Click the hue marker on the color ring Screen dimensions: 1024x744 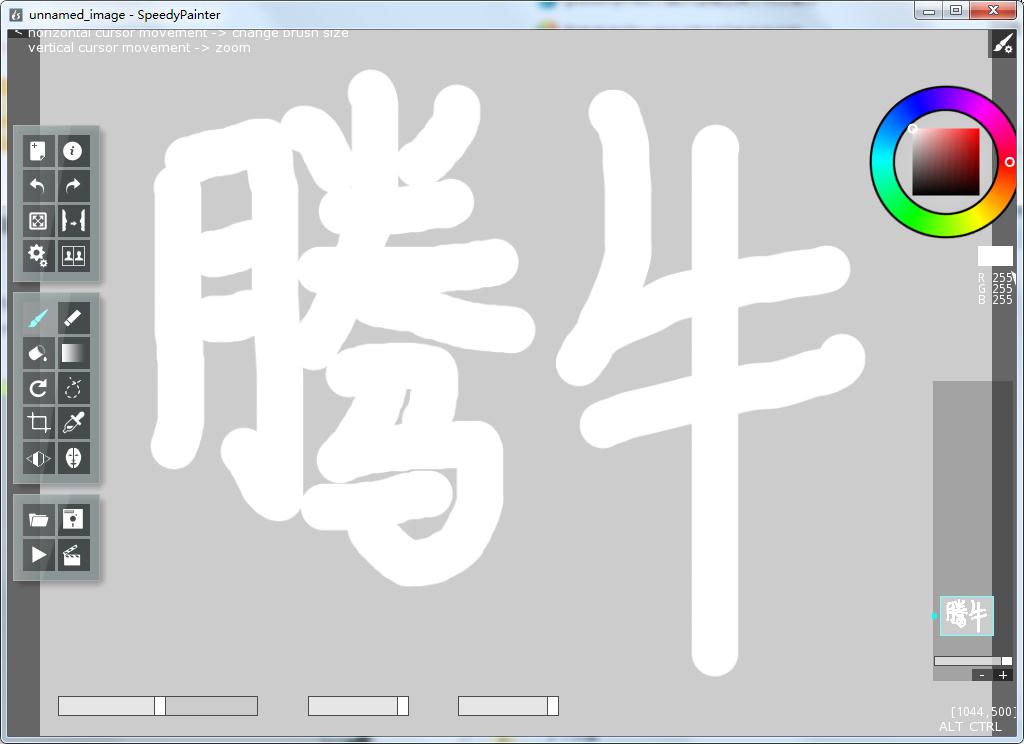(1010, 161)
